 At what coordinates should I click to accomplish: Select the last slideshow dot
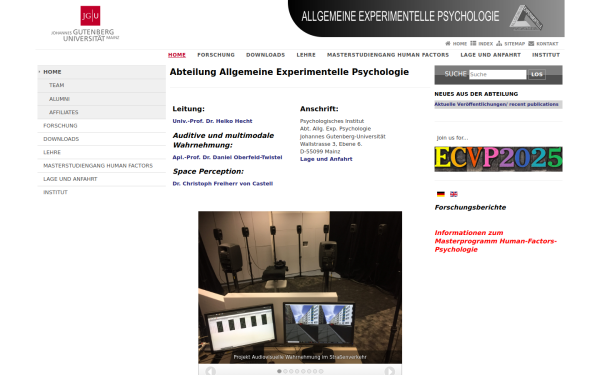coord(321,371)
